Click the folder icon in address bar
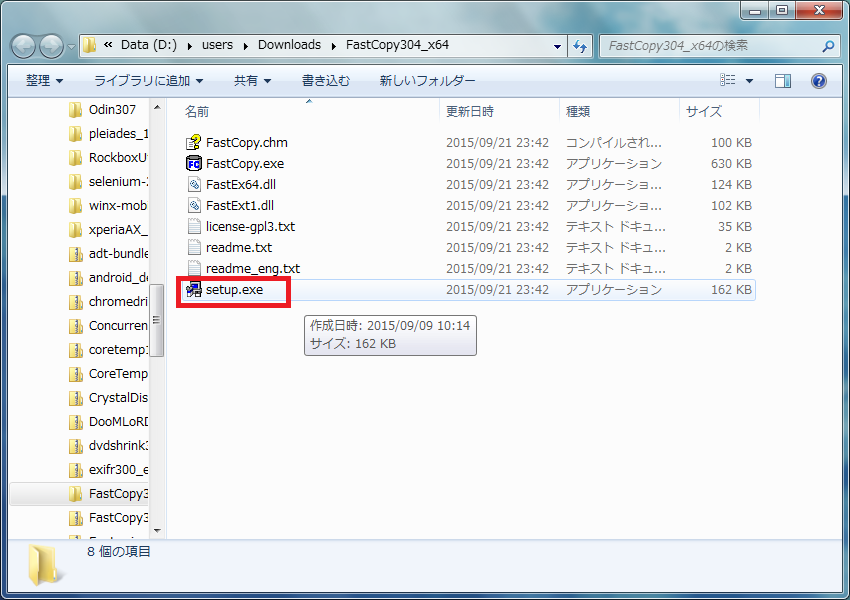The image size is (850, 600). point(90,45)
